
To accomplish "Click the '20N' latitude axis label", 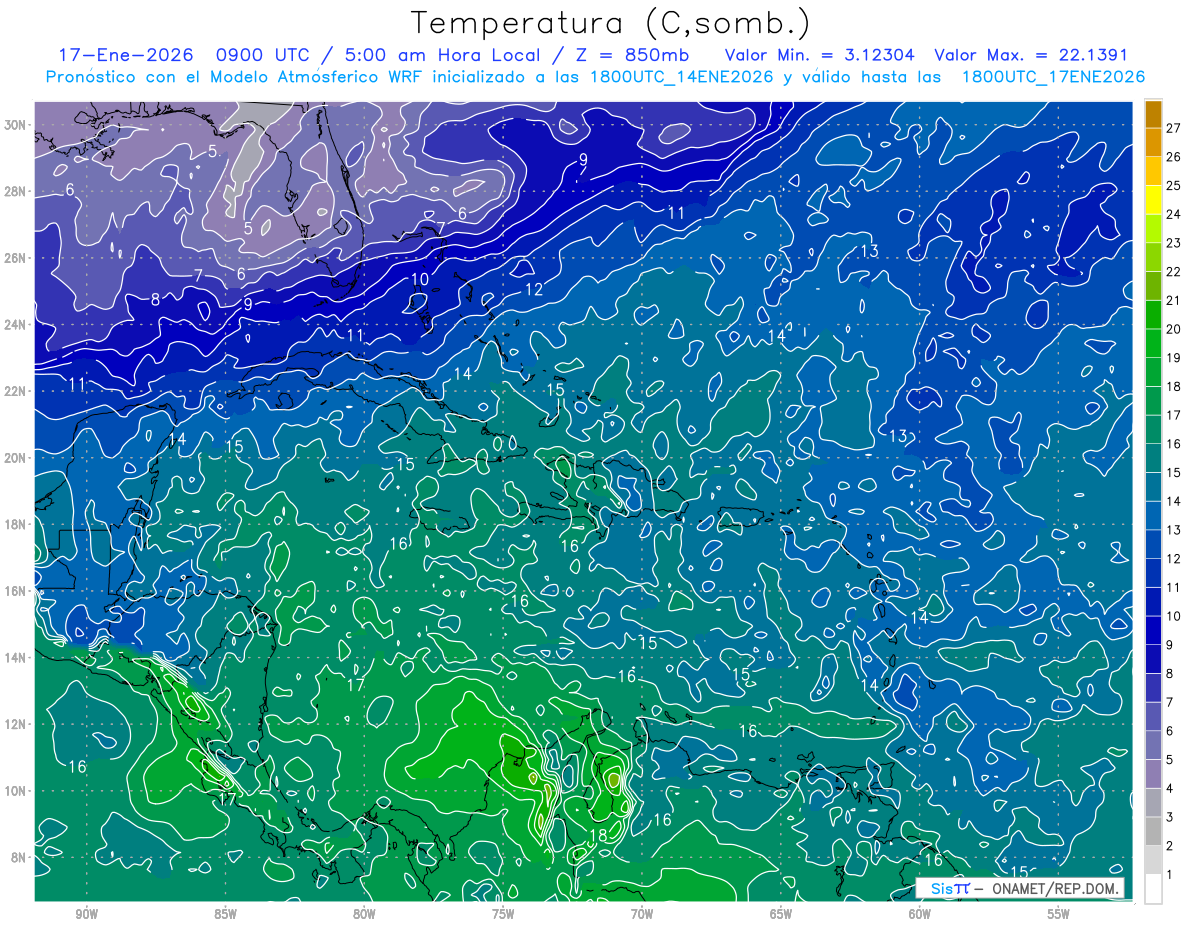I will 17,458.
